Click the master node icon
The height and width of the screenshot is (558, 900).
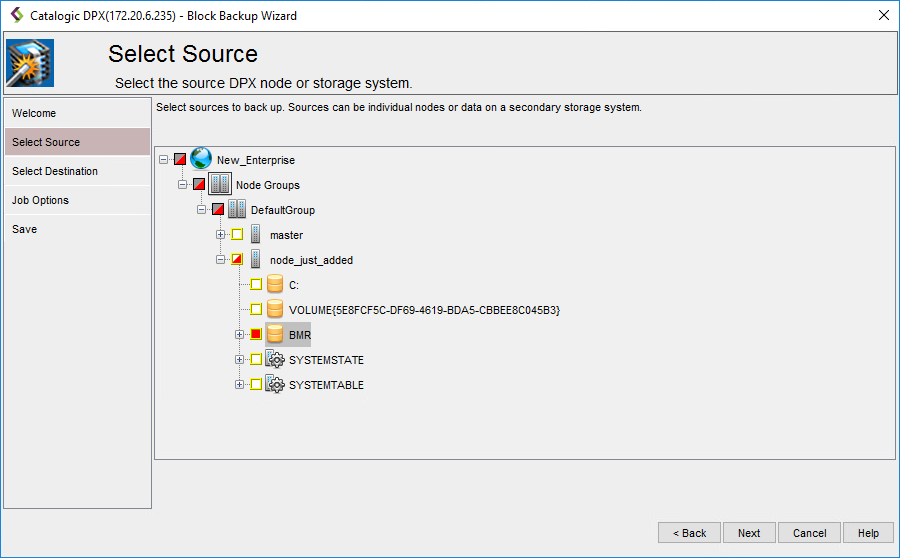pyautogui.click(x=256, y=235)
